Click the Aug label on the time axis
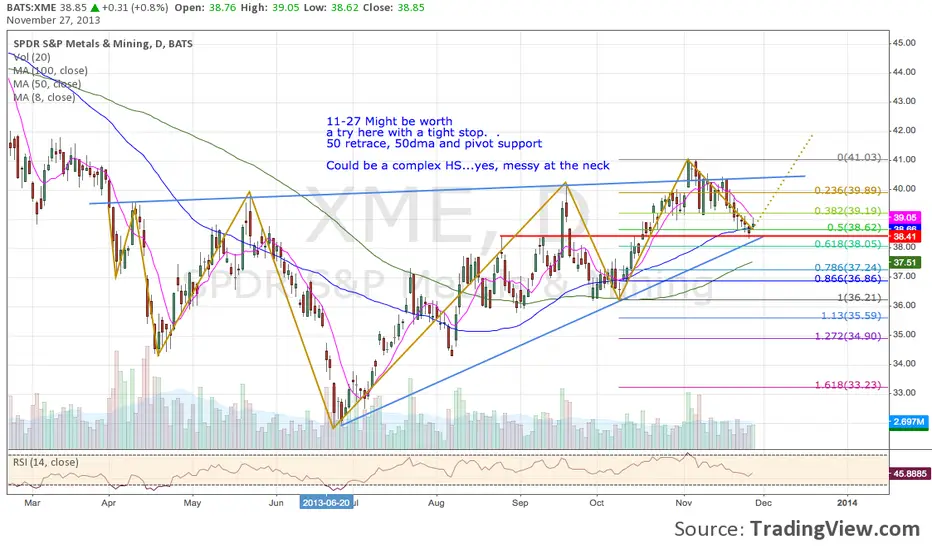 (436, 503)
